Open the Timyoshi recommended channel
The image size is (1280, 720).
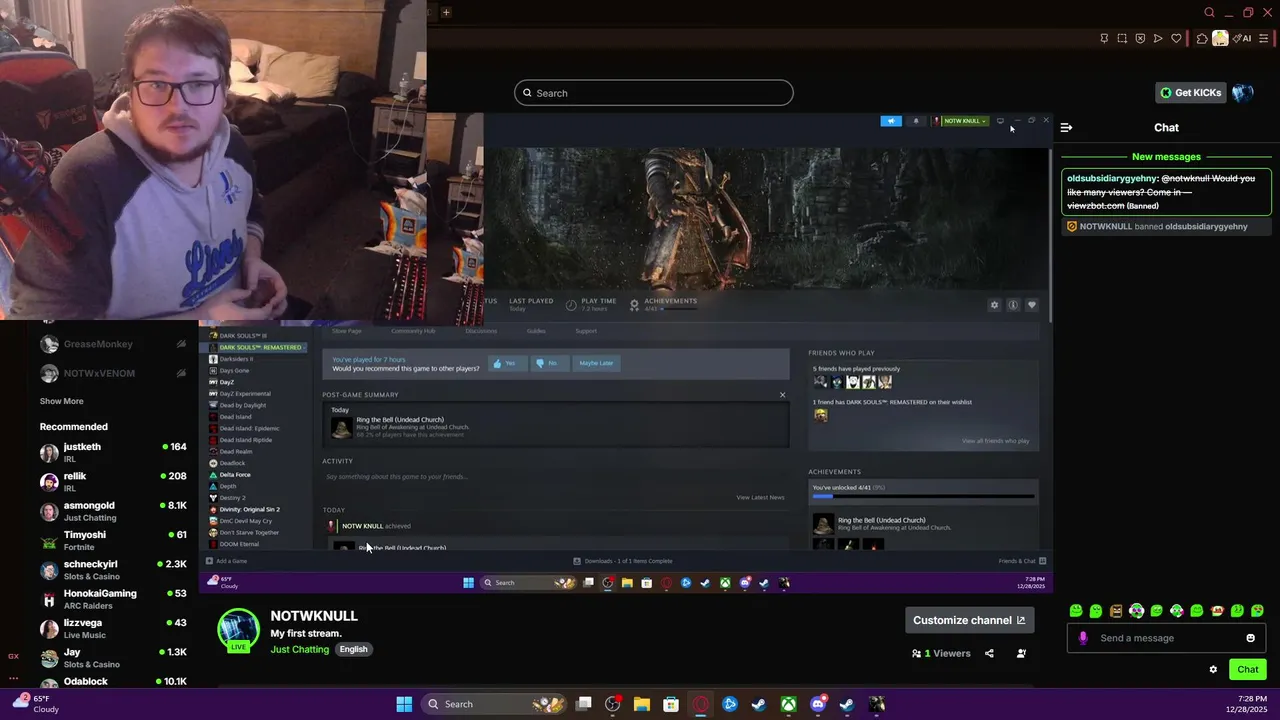(113, 540)
